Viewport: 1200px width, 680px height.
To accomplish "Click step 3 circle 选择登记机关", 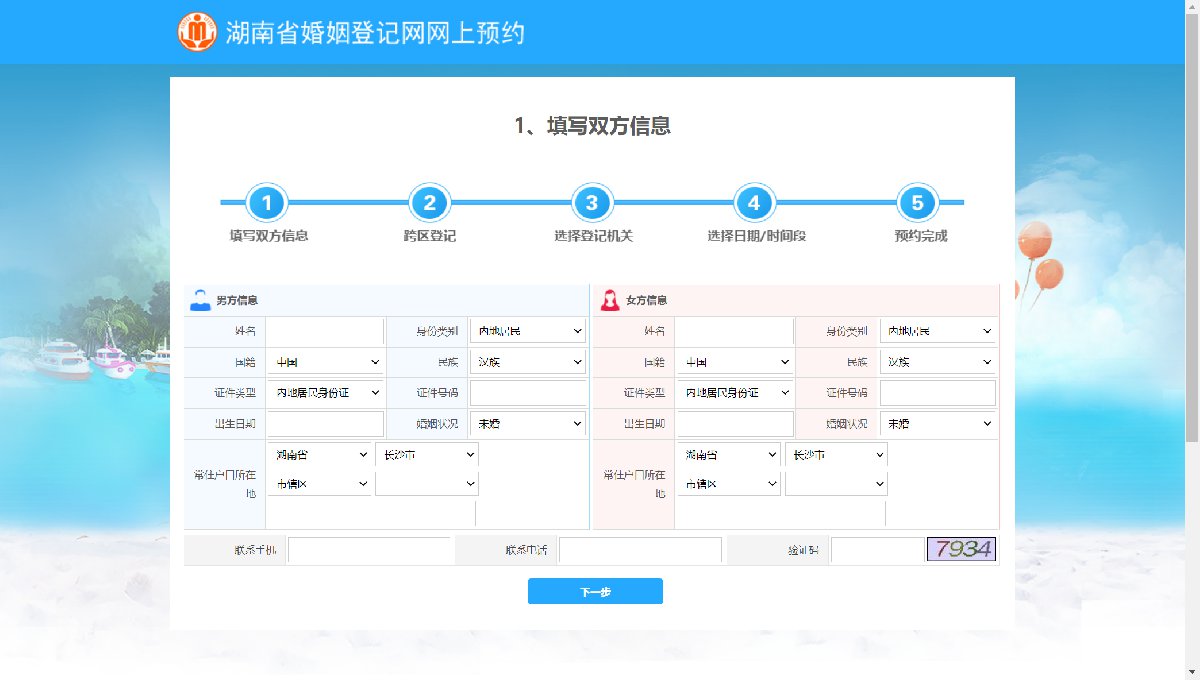I will point(592,203).
